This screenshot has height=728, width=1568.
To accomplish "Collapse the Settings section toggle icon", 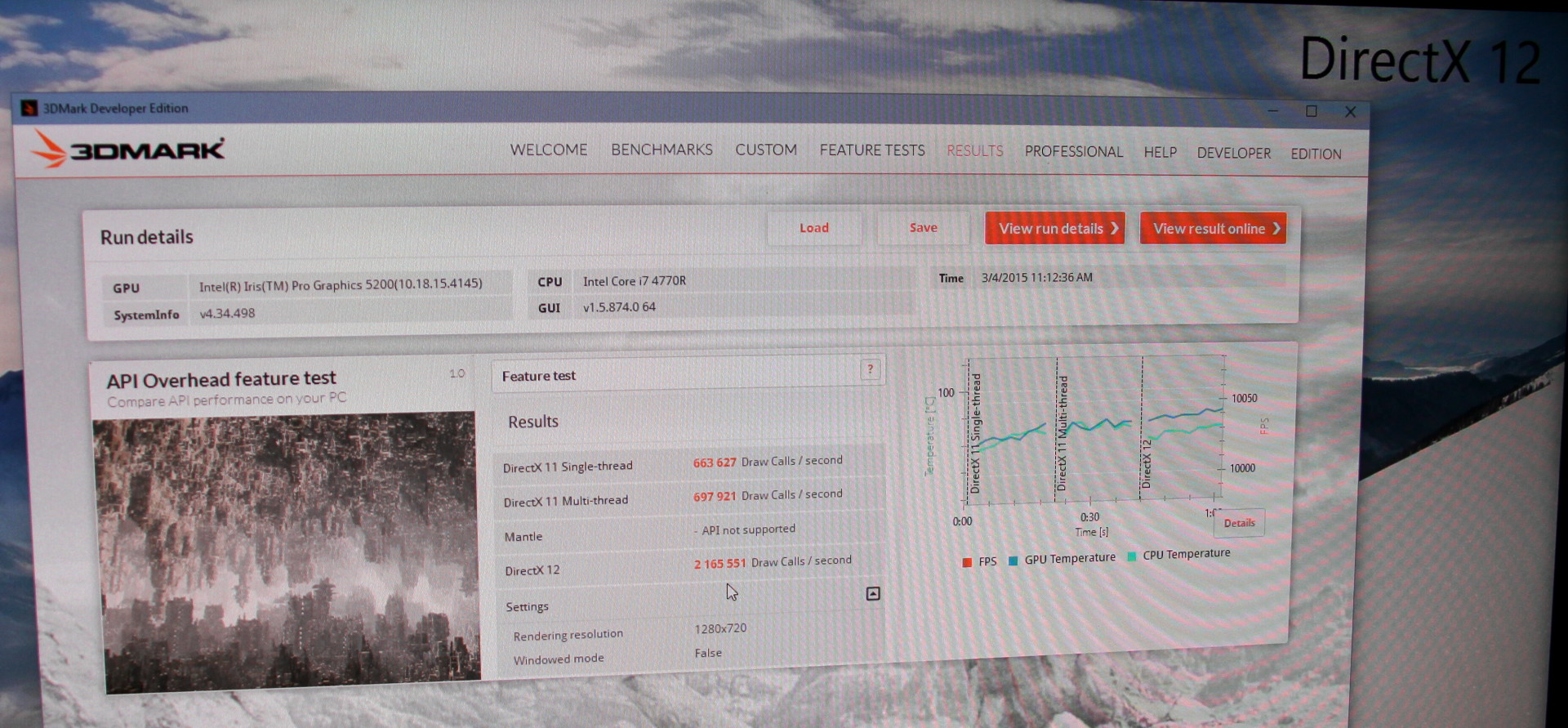I will [873, 594].
